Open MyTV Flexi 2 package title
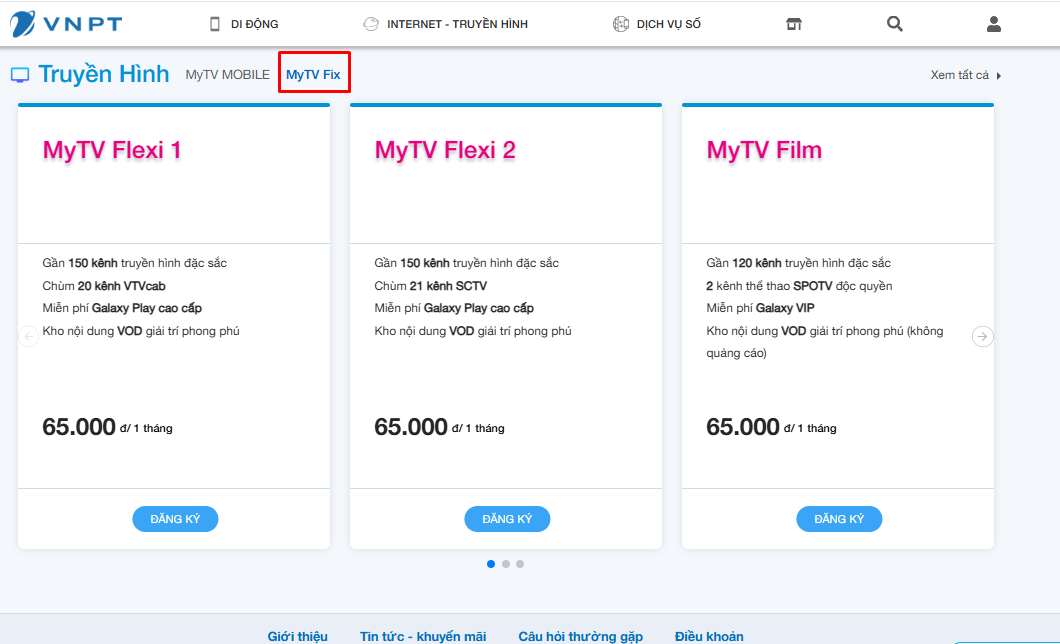 coord(445,149)
